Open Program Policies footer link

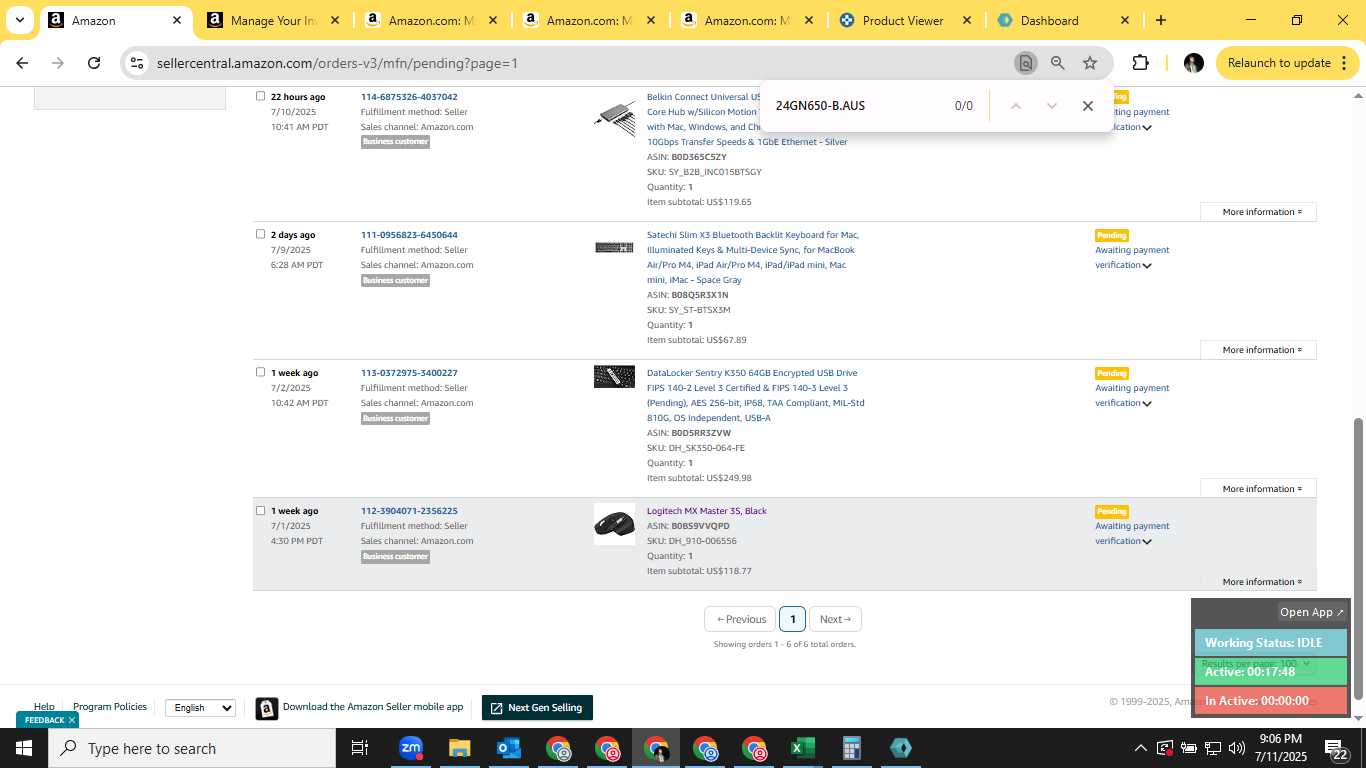click(x=110, y=707)
